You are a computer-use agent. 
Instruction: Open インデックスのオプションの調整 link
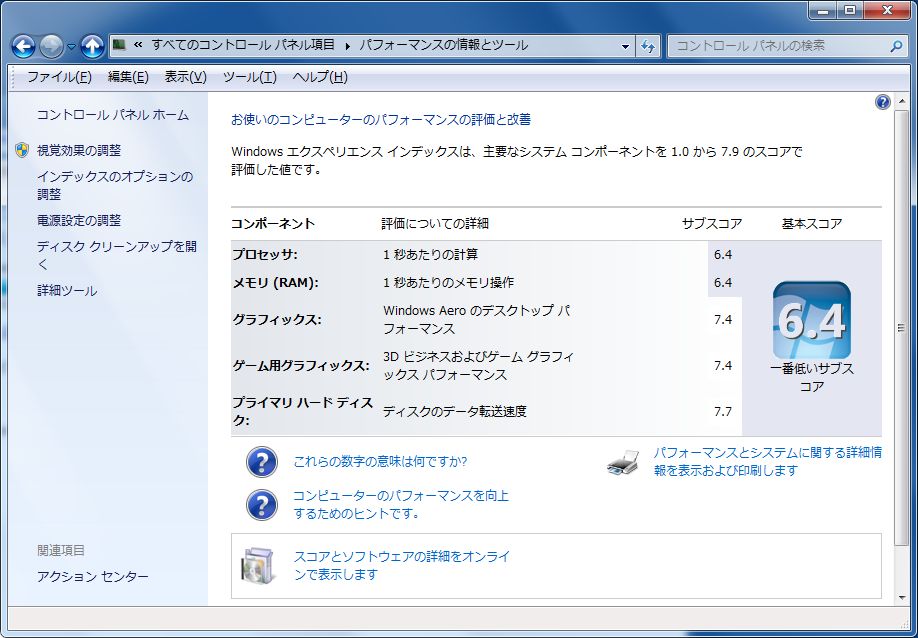pyautogui.click(x=115, y=185)
